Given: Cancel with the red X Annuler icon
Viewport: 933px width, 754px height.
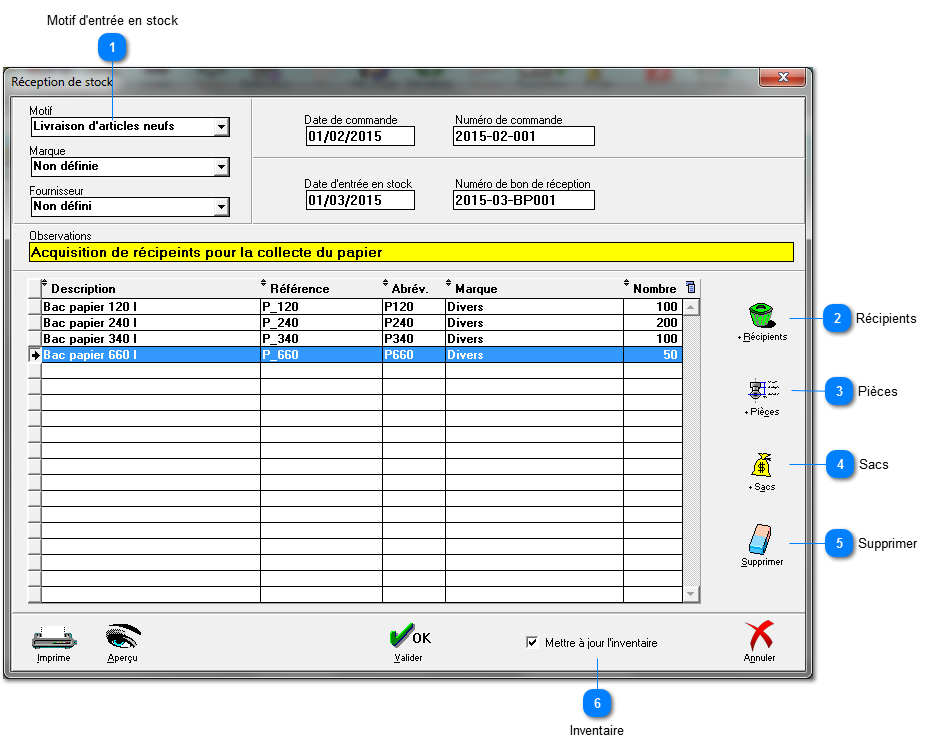Looking at the screenshot, I should point(760,637).
